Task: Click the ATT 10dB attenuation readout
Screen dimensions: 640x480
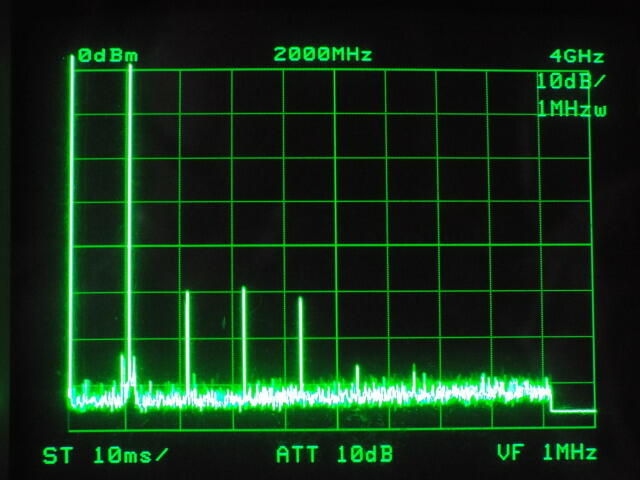Action: click(334, 455)
